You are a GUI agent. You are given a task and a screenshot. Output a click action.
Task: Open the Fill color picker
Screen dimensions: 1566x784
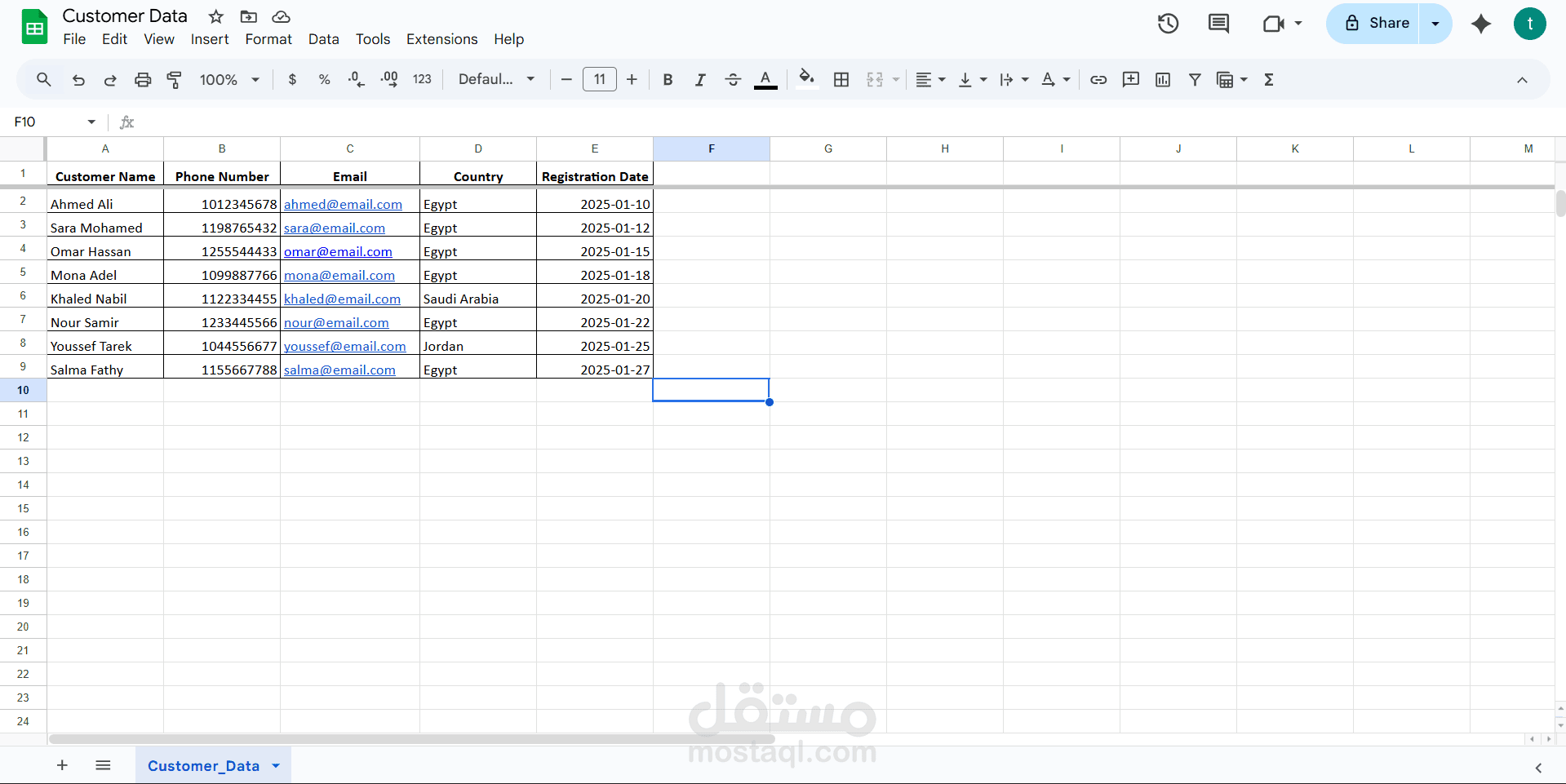click(806, 79)
